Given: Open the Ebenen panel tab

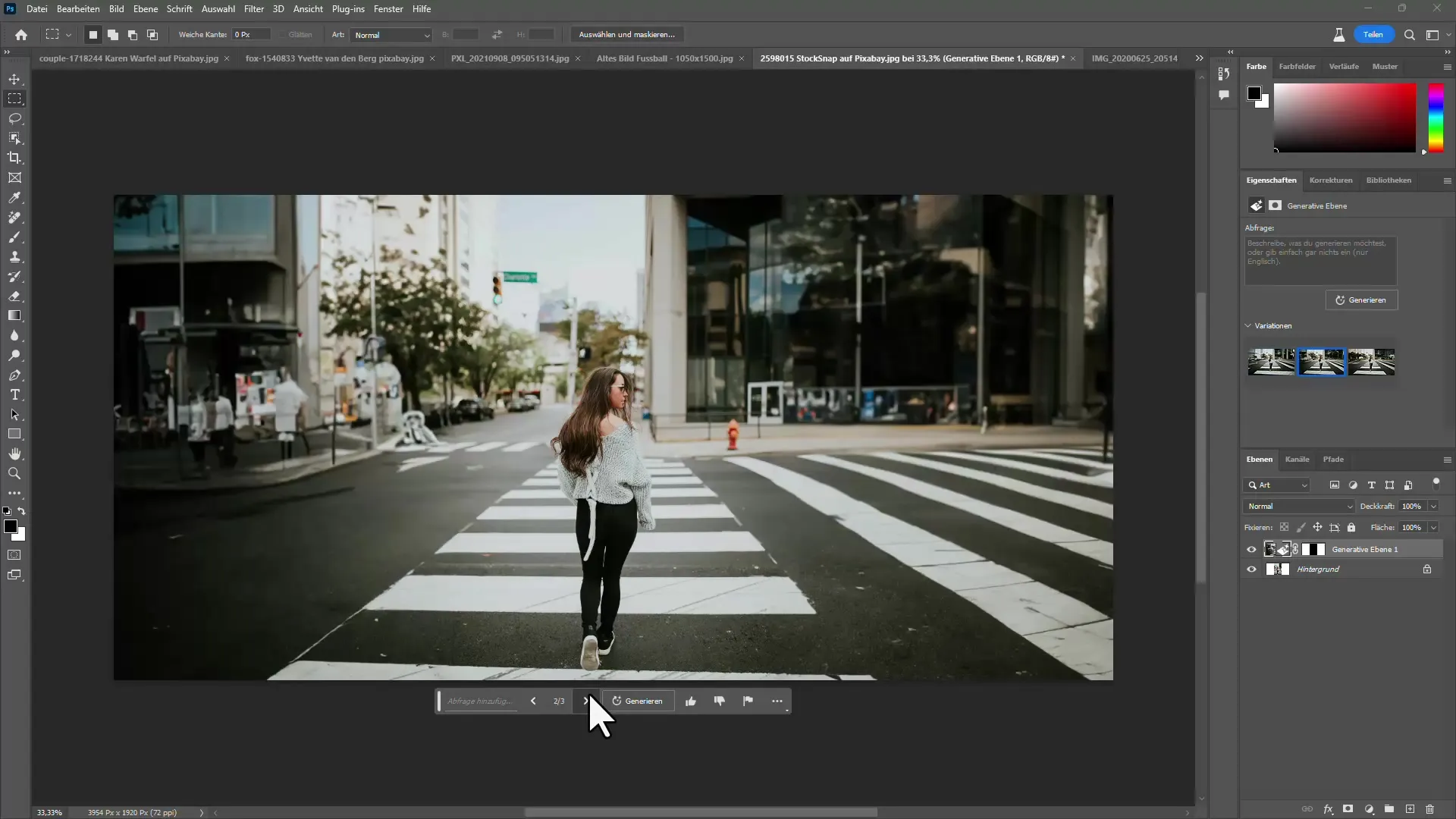Looking at the screenshot, I should tap(1259, 459).
